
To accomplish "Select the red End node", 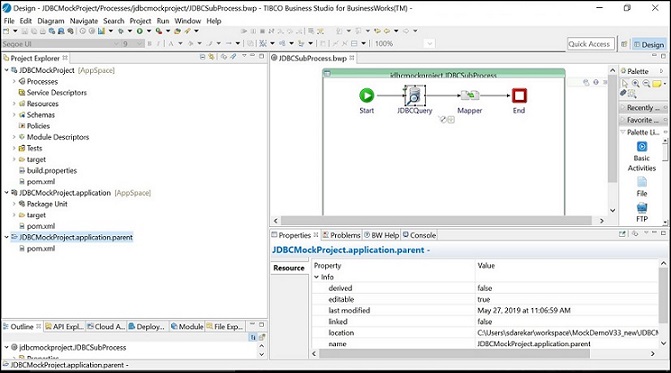I will [x=519, y=95].
